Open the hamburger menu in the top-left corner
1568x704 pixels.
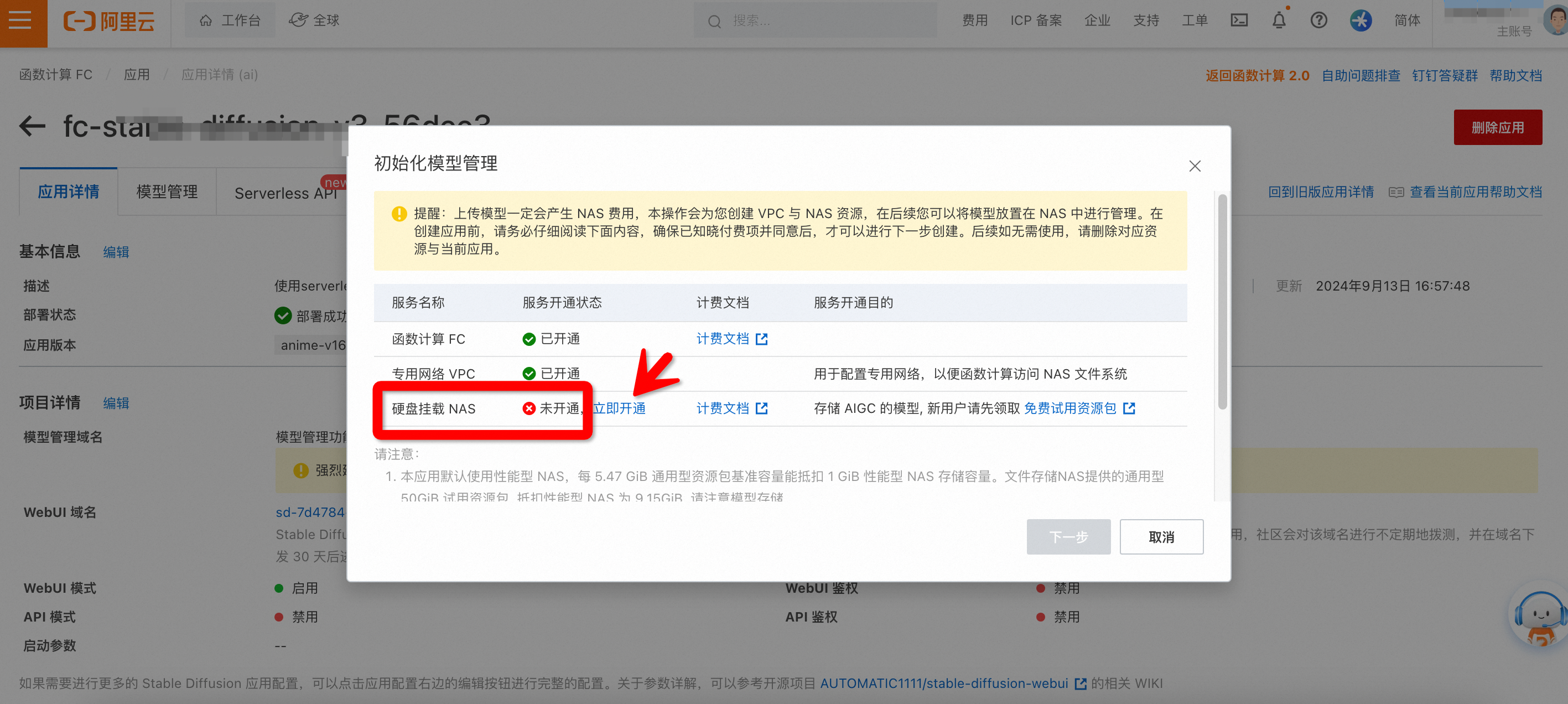tap(20, 20)
